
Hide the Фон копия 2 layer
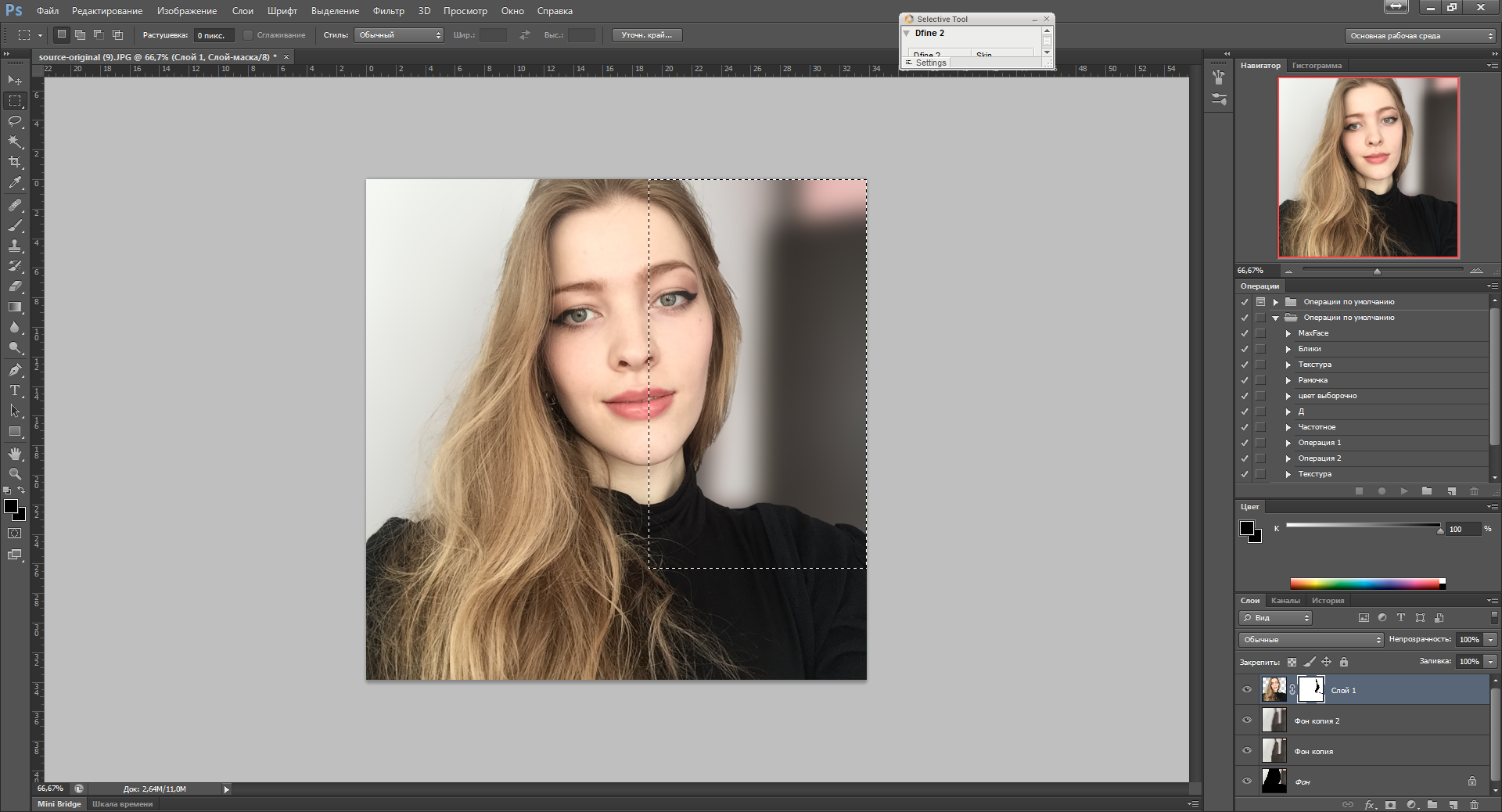pyautogui.click(x=1247, y=720)
